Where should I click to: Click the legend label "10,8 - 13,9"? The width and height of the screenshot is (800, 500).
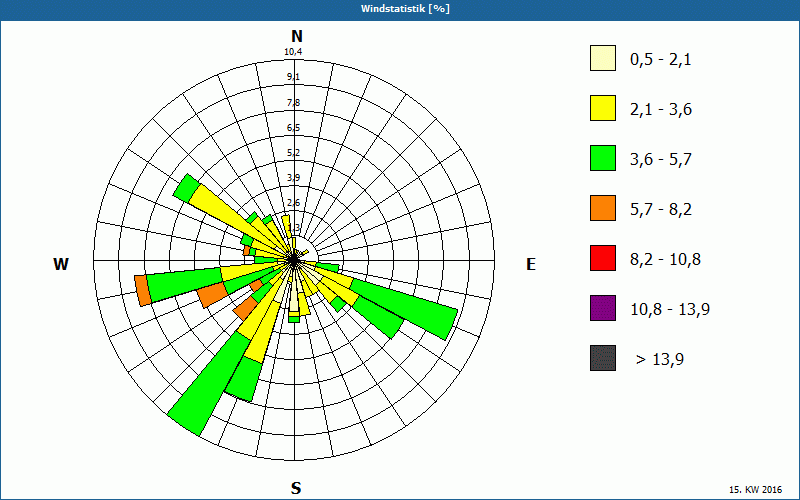point(670,310)
